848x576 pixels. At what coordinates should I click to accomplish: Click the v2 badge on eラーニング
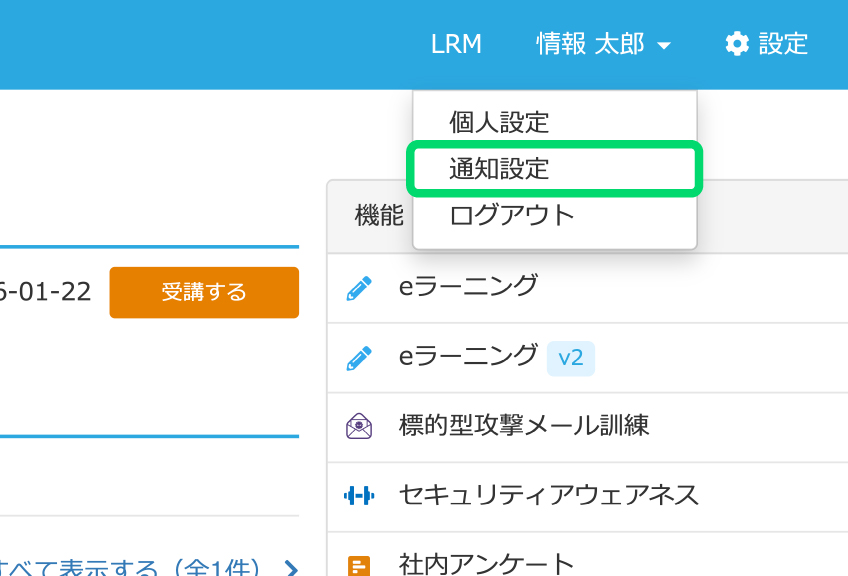pyautogui.click(x=570, y=357)
